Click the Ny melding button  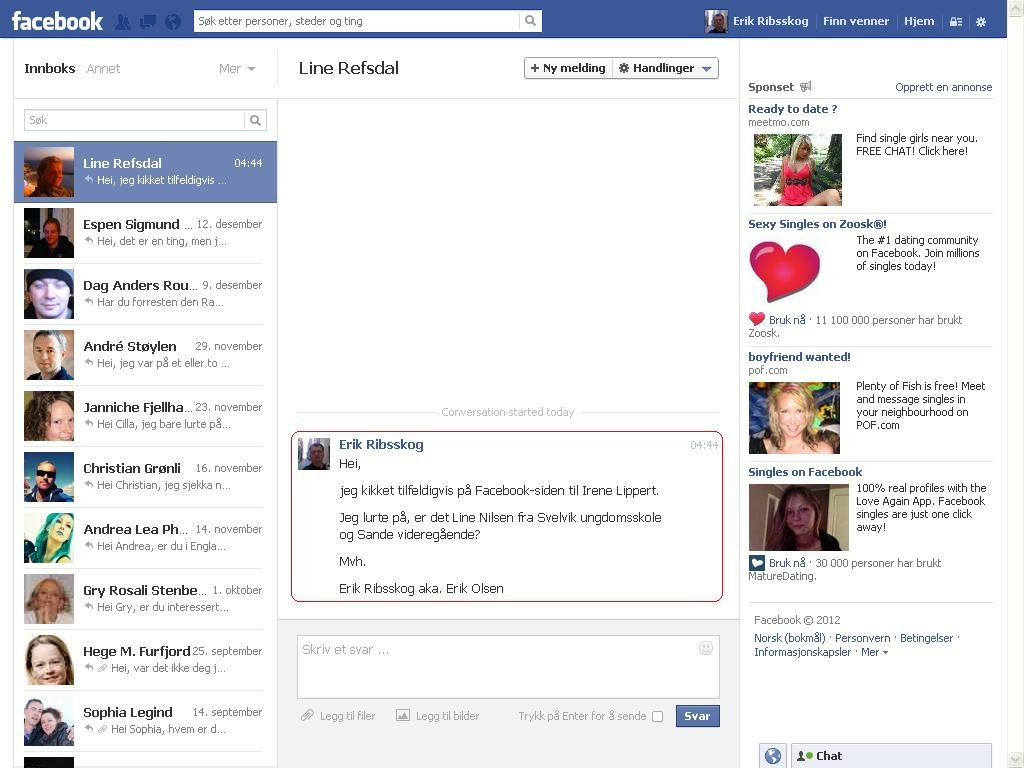[x=568, y=68]
